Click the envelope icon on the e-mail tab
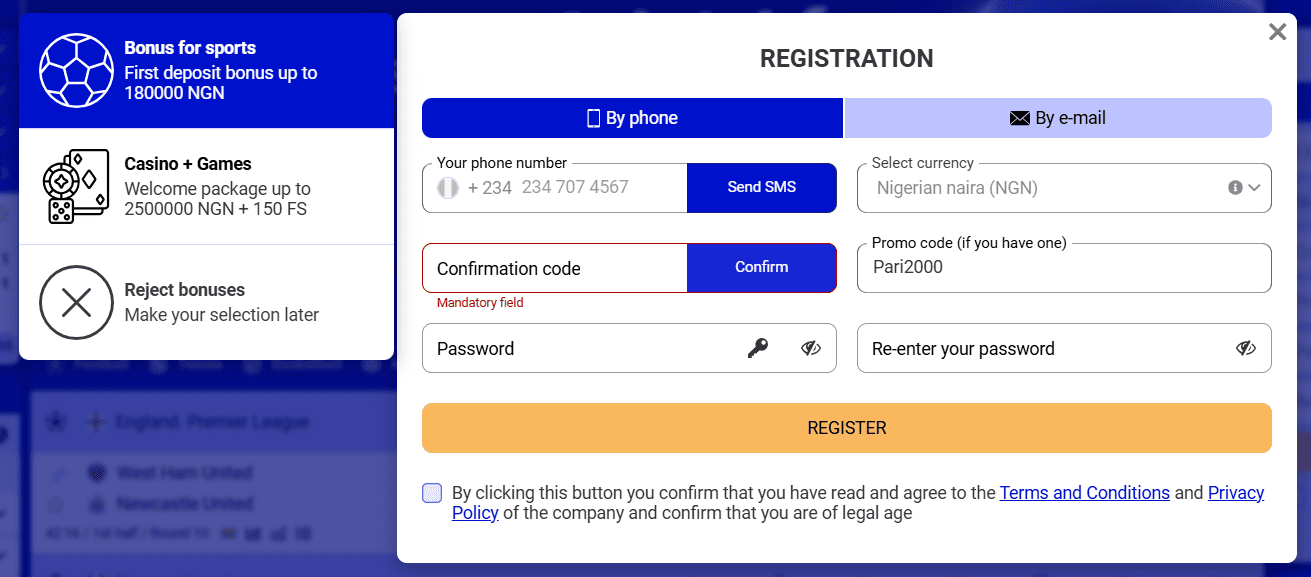The height and width of the screenshot is (577, 1311). point(1018,117)
